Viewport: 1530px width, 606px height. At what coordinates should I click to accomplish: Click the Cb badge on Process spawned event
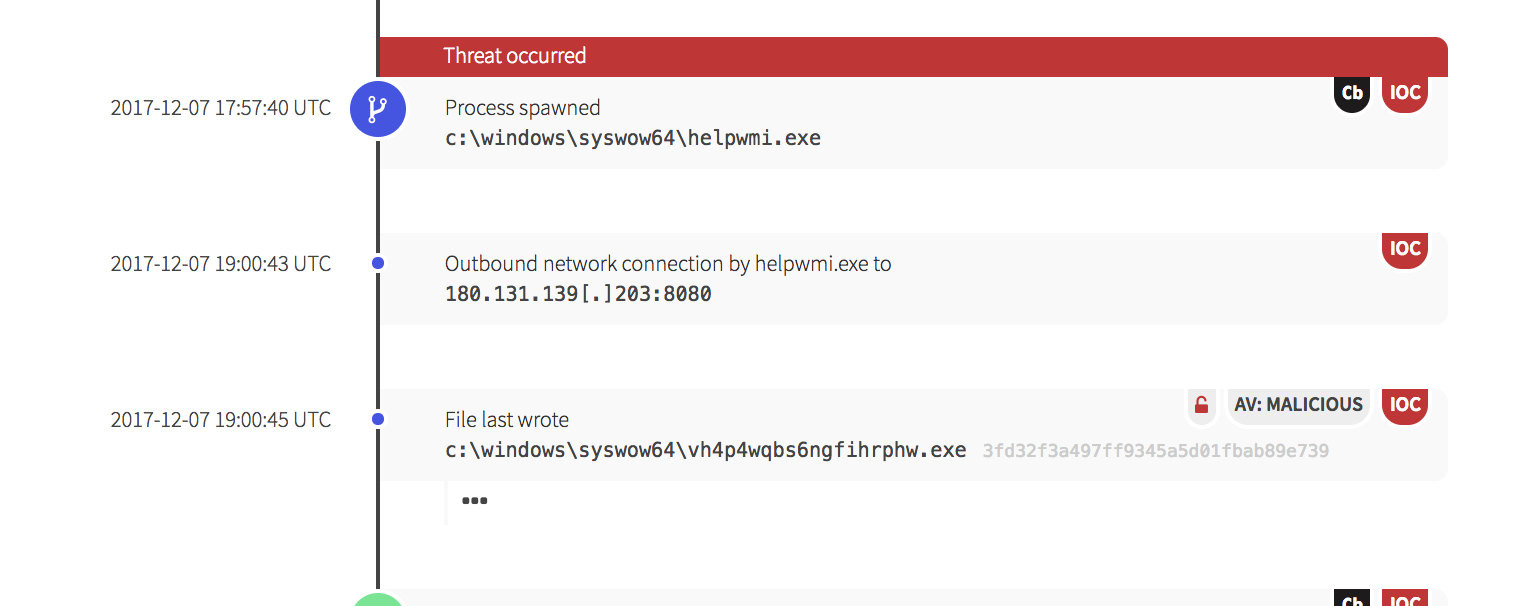[1352, 93]
